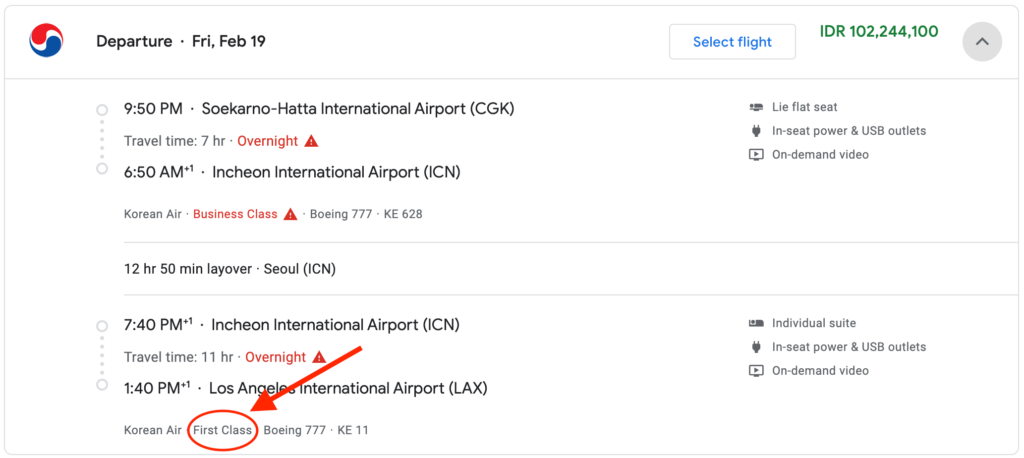The image size is (1024, 458).
Task: Click the red Business Class text
Action: 235,214
